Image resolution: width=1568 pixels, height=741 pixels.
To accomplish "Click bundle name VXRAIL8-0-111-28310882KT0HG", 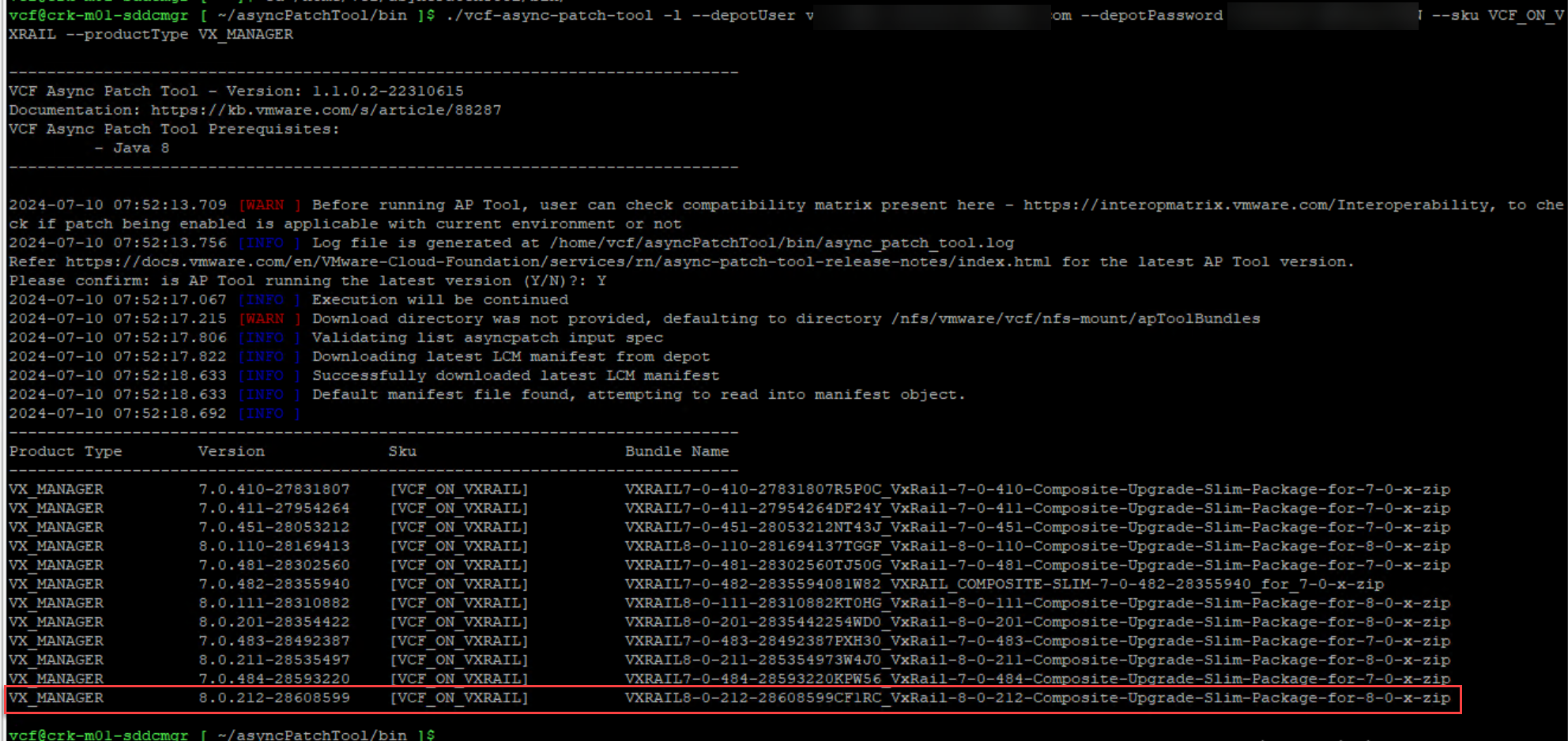I will click(1038, 603).
